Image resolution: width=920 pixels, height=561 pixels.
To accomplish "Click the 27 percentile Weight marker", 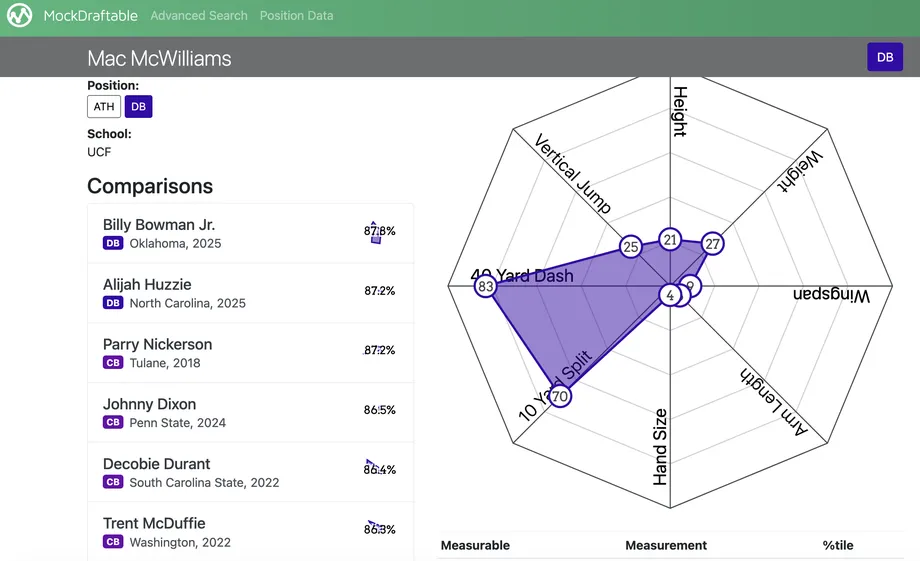I will [712, 243].
